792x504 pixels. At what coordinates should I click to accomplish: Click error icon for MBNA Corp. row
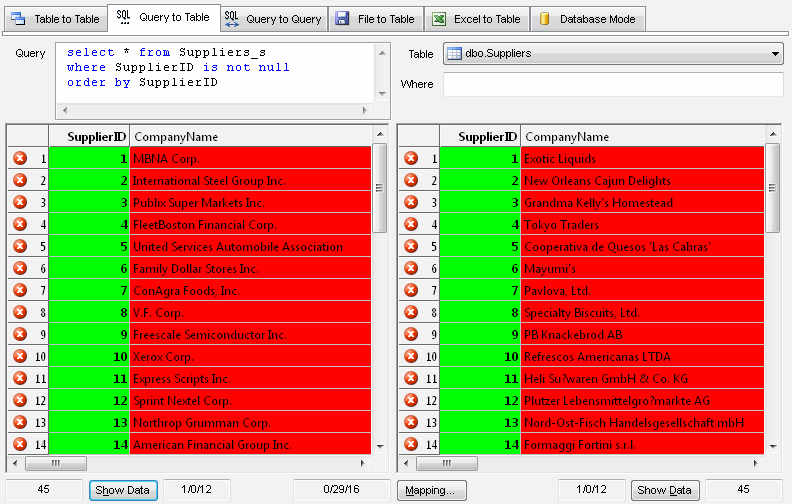pyautogui.click(x=20, y=159)
